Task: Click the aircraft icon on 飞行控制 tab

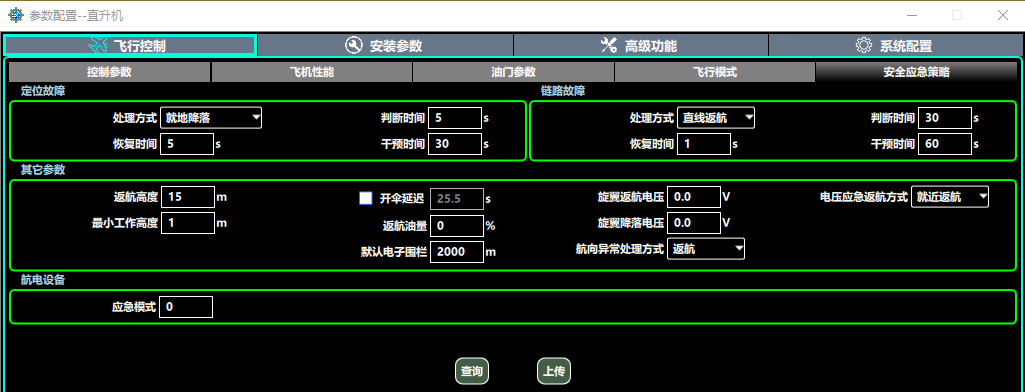Action: pos(98,45)
